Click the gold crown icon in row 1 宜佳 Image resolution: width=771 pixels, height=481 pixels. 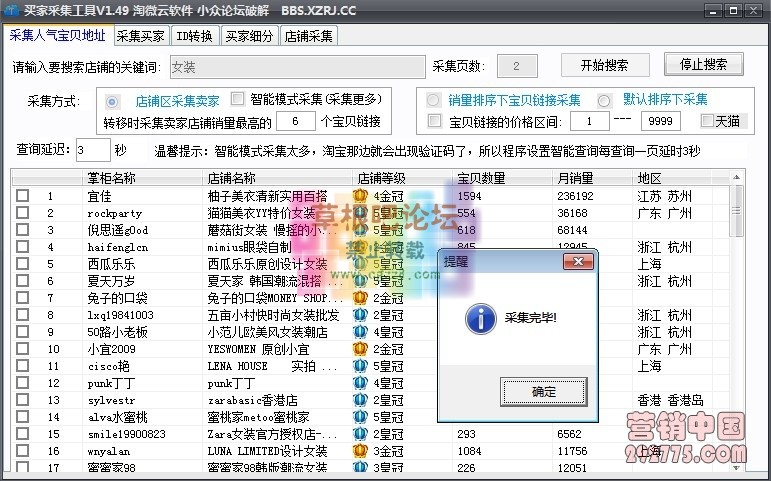(x=360, y=196)
